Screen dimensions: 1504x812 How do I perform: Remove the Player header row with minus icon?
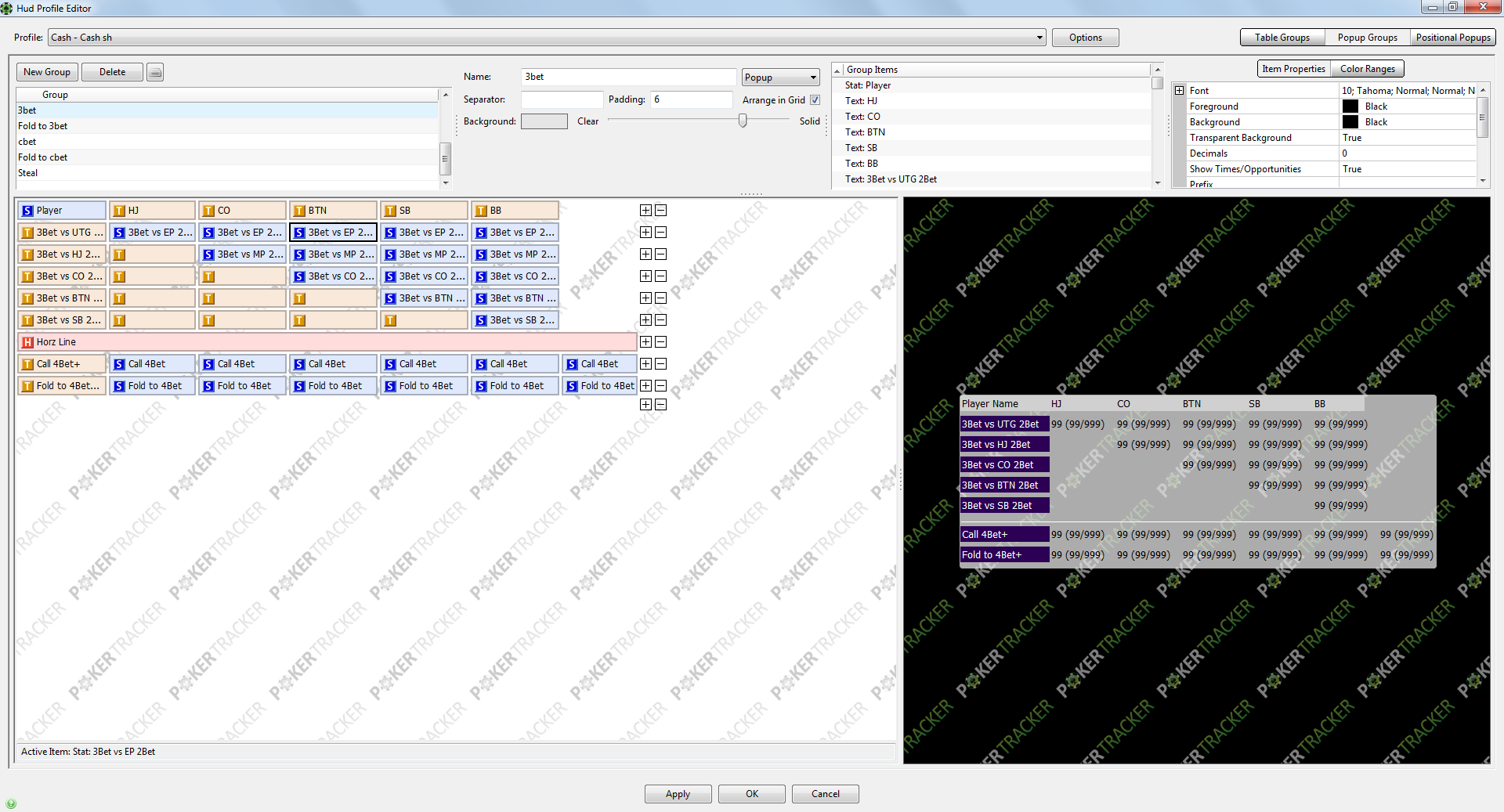(x=661, y=211)
